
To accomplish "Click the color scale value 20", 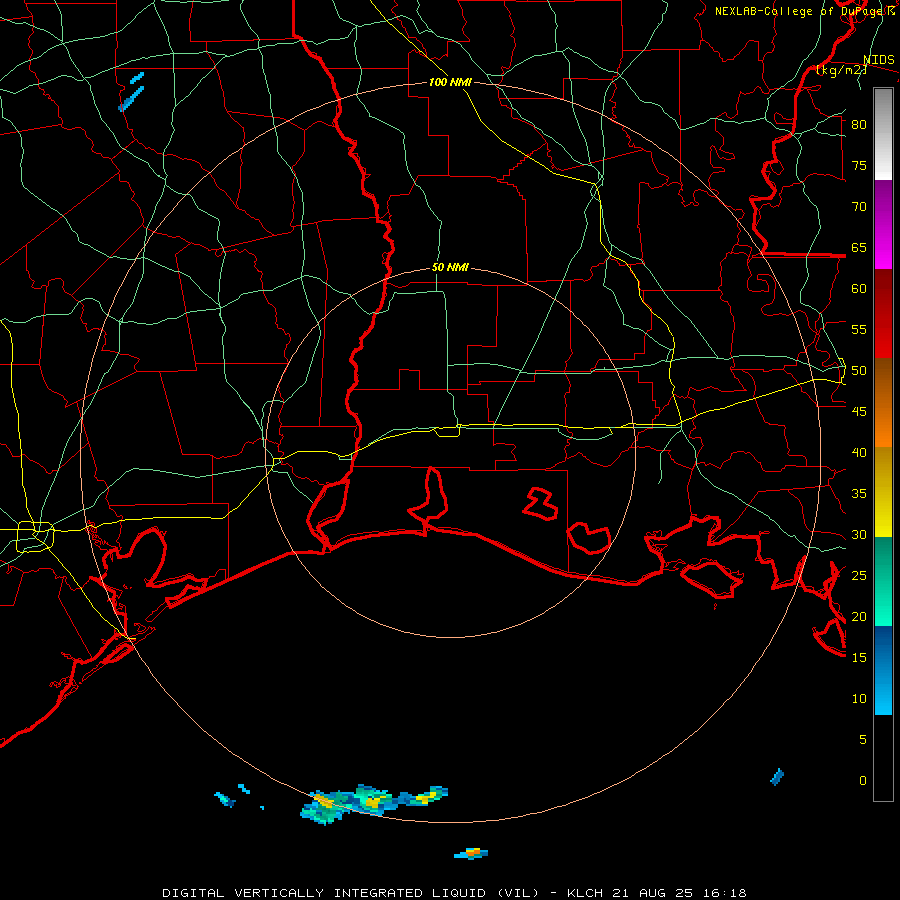I will pyautogui.click(x=859, y=616).
